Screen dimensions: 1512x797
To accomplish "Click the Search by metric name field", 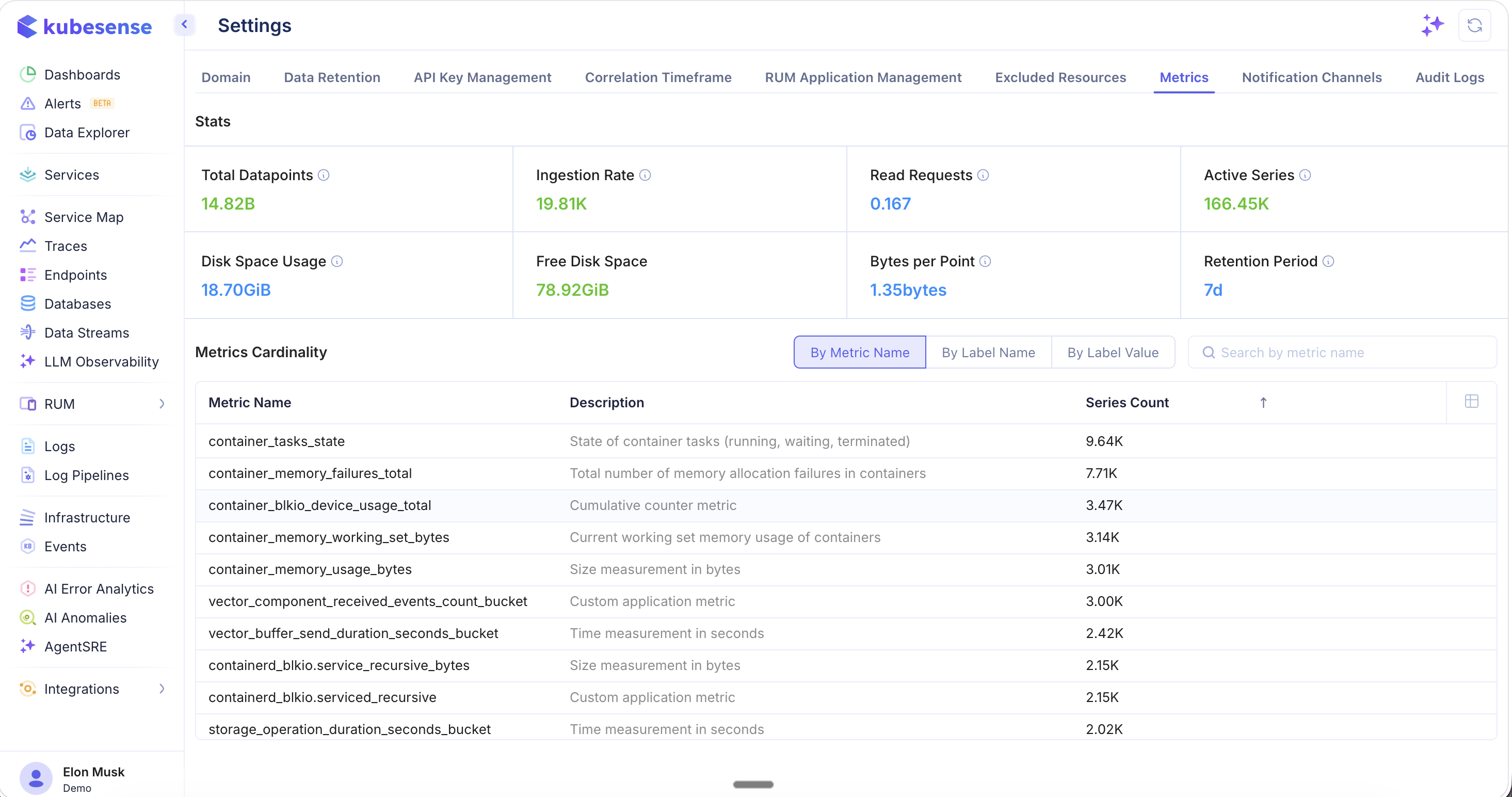I will click(x=1342, y=352).
